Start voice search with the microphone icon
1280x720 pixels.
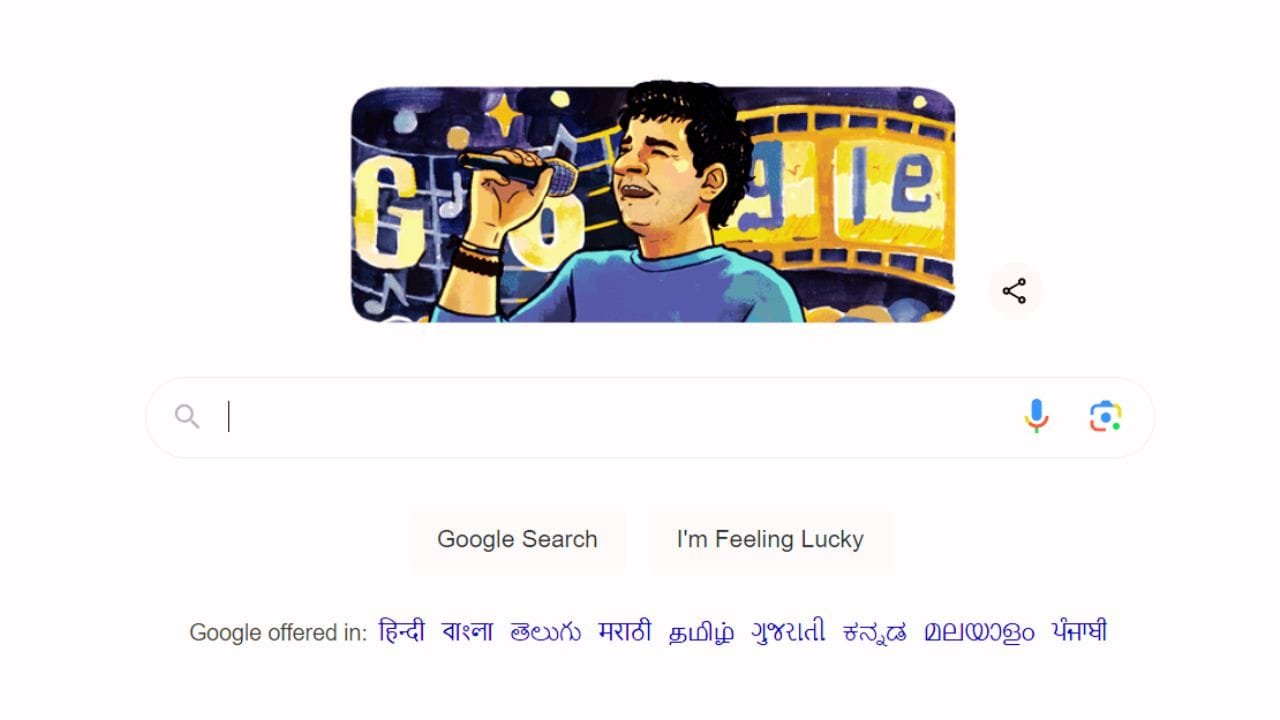point(1036,416)
